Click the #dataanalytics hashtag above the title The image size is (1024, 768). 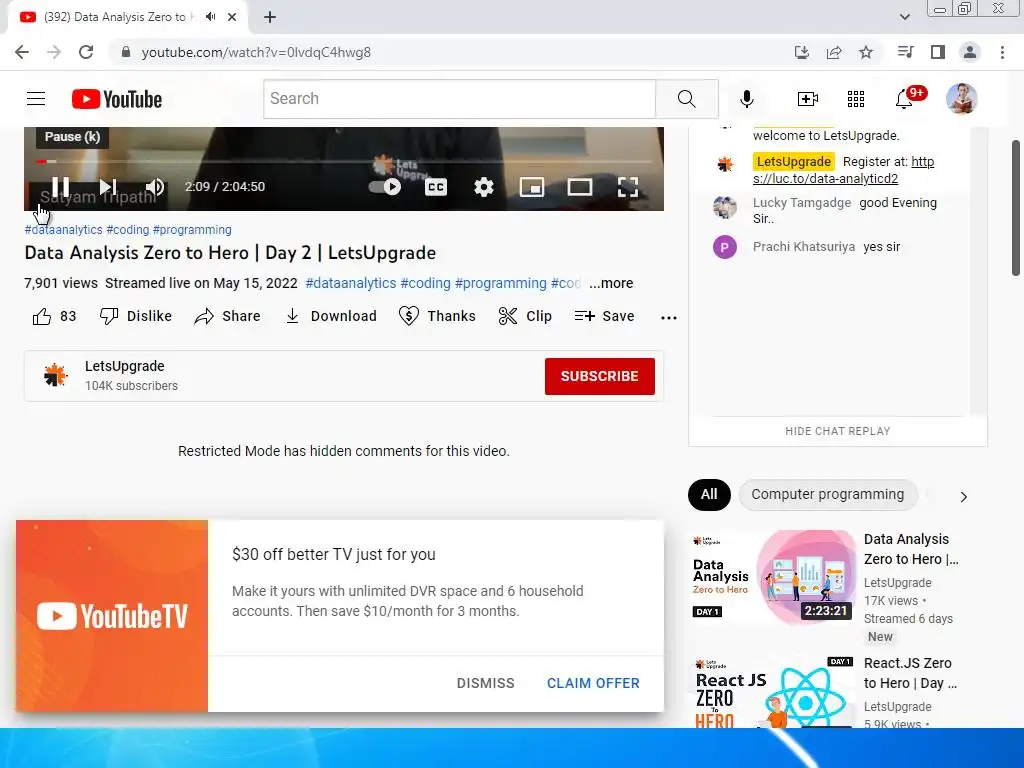(63, 230)
